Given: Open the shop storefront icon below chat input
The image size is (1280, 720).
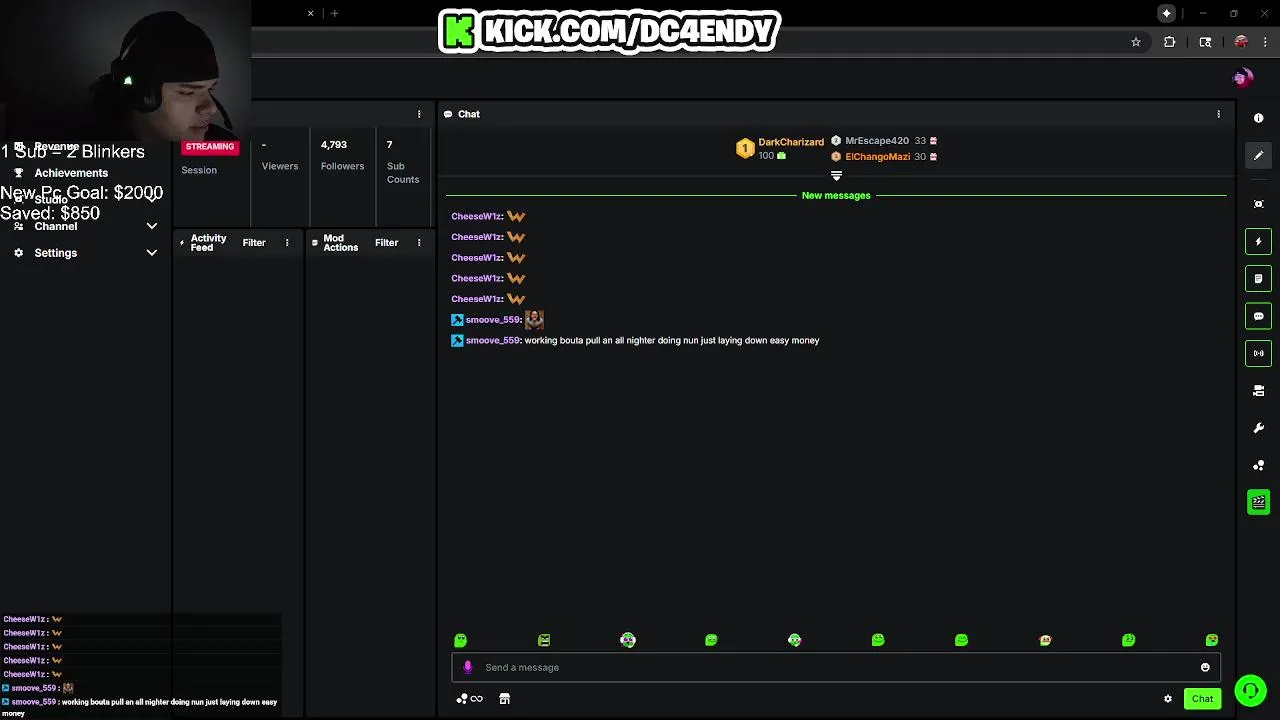Looking at the screenshot, I should click(x=504, y=699).
